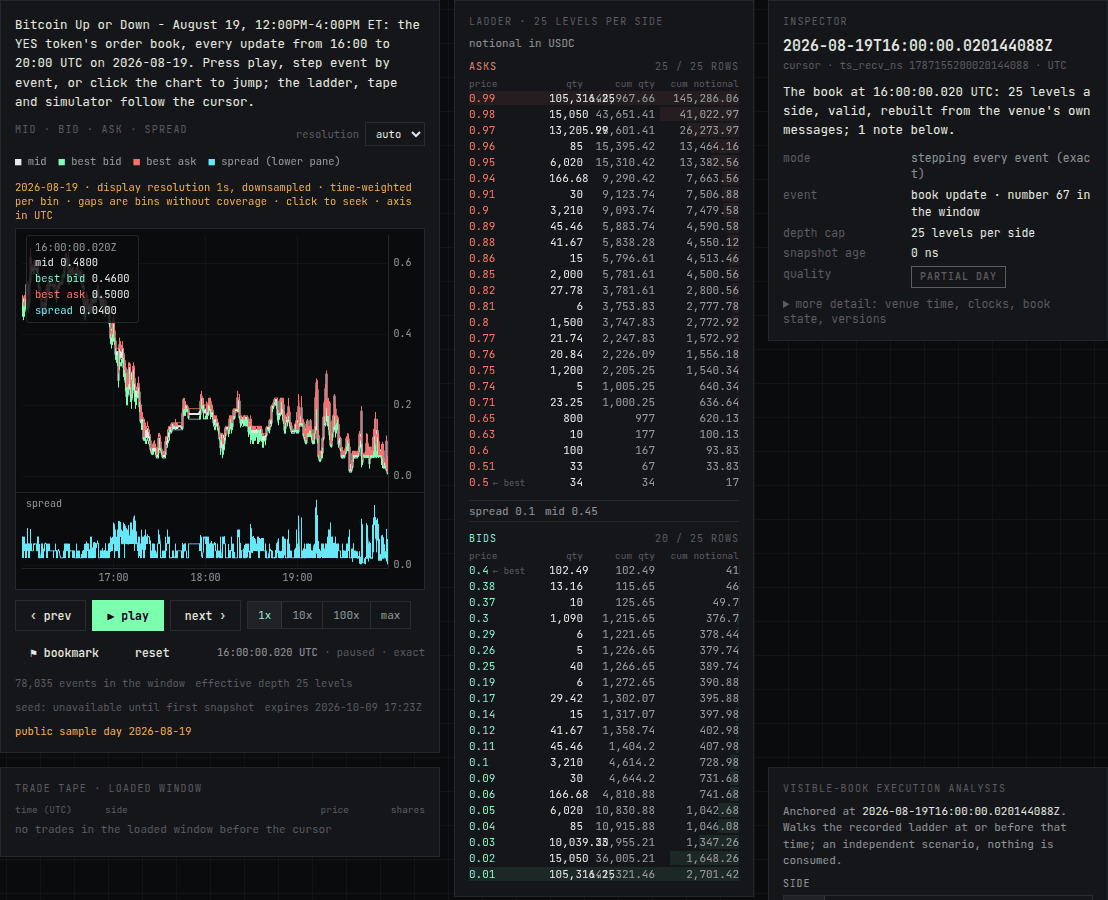Select the best ask 0.5 row

pyautogui.click(x=603, y=482)
